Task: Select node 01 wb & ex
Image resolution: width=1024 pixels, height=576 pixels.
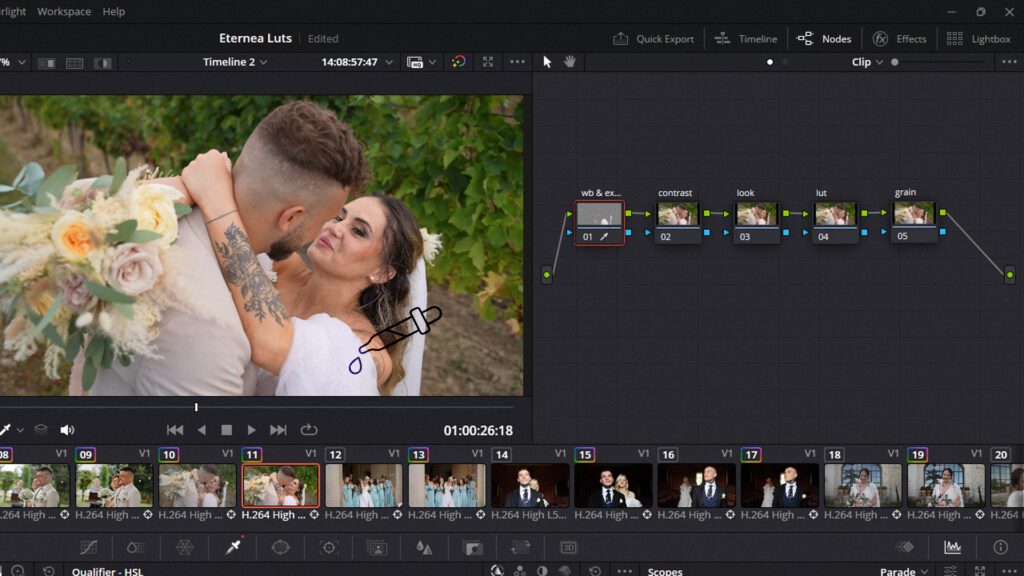Action: 600,223
